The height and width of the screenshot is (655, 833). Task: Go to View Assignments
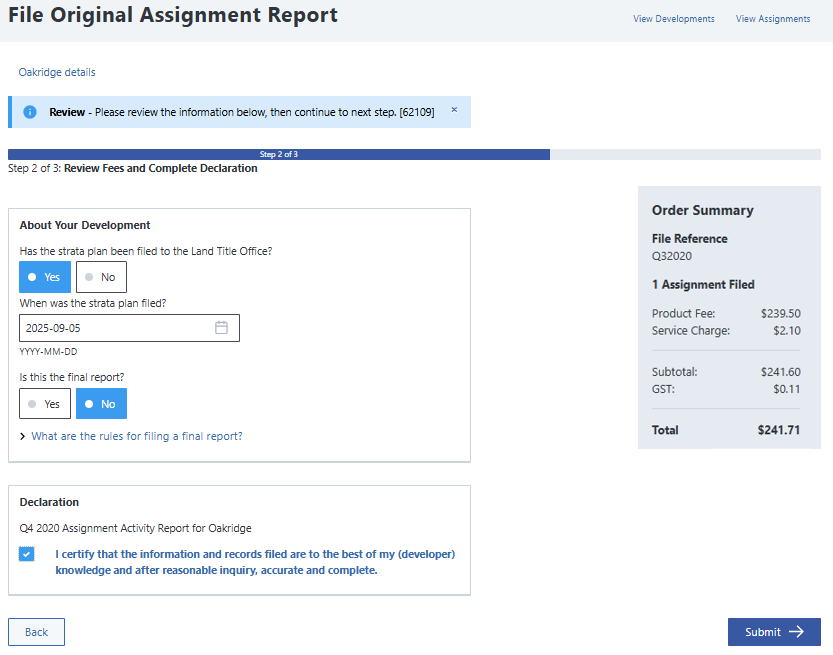point(772,19)
